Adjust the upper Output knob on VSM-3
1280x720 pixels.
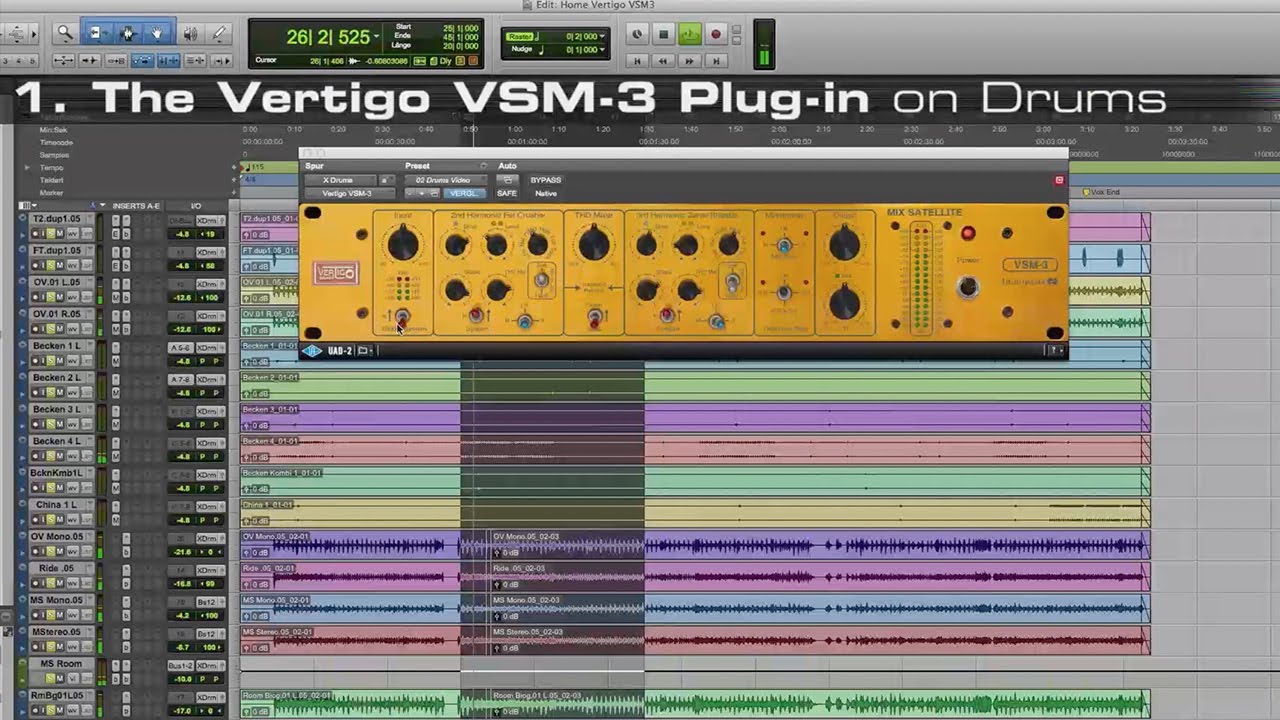(845, 243)
